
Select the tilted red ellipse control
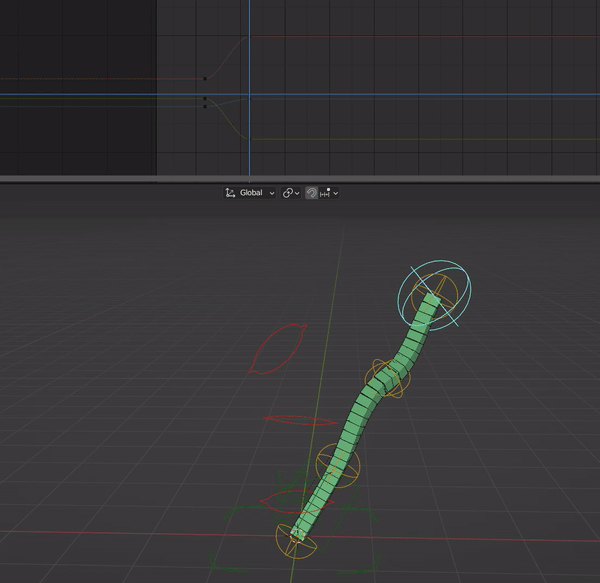tap(278, 349)
